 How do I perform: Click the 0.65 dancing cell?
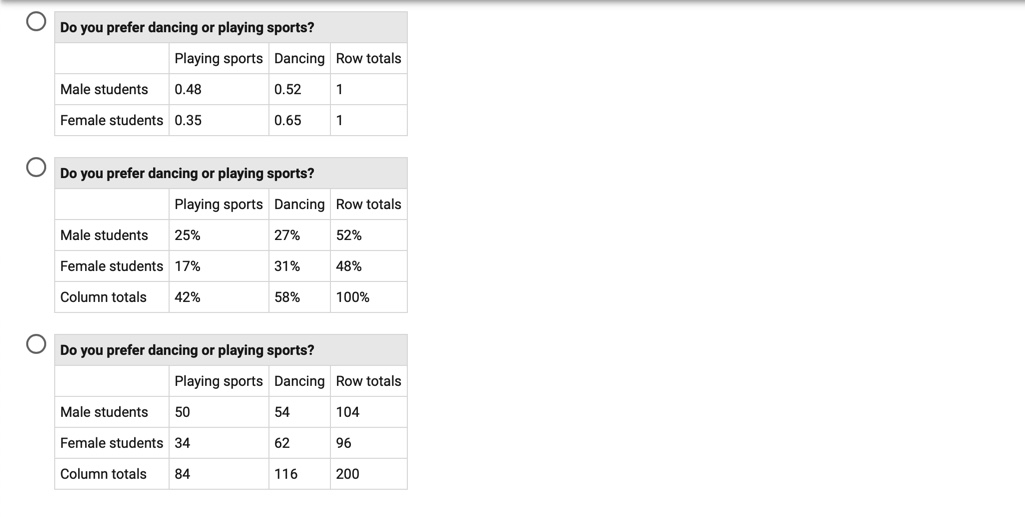click(287, 120)
